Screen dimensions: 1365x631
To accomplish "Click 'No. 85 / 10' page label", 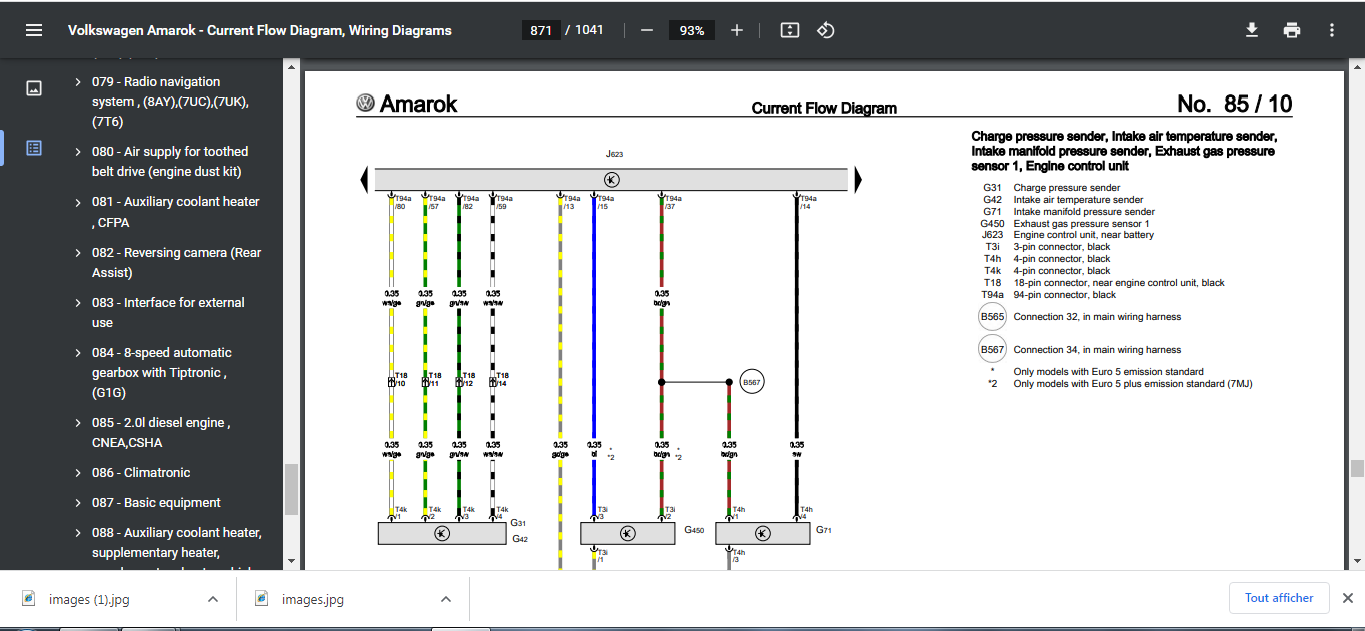I will point(1234,104).
